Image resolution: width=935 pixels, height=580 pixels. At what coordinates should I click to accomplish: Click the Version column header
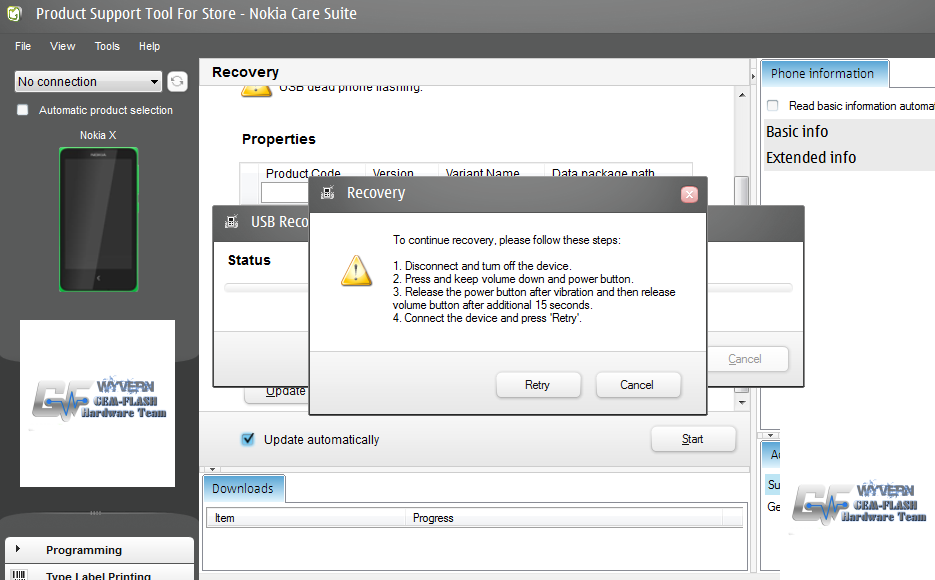[x=401, y=173]
